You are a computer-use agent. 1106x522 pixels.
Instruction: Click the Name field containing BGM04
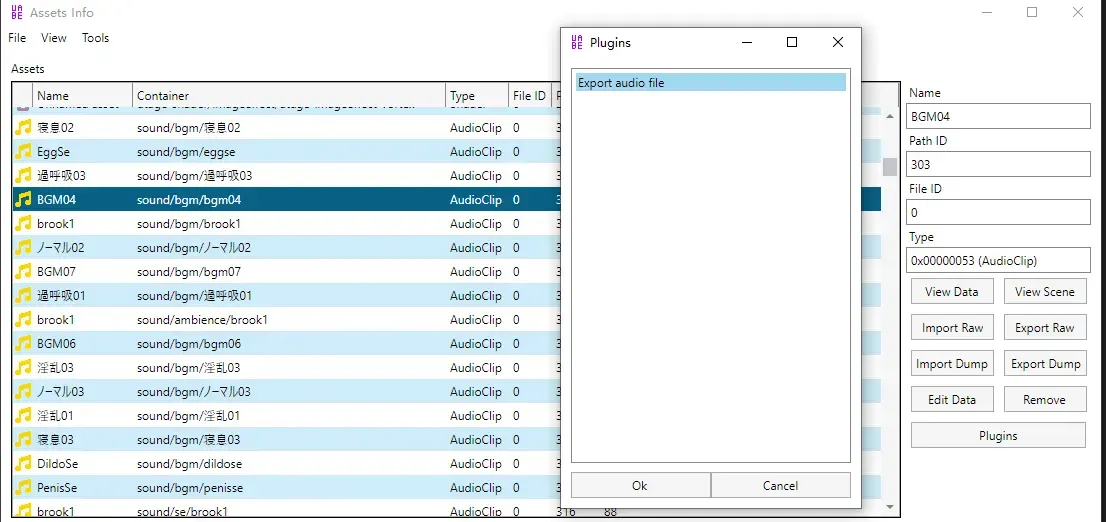998,116
